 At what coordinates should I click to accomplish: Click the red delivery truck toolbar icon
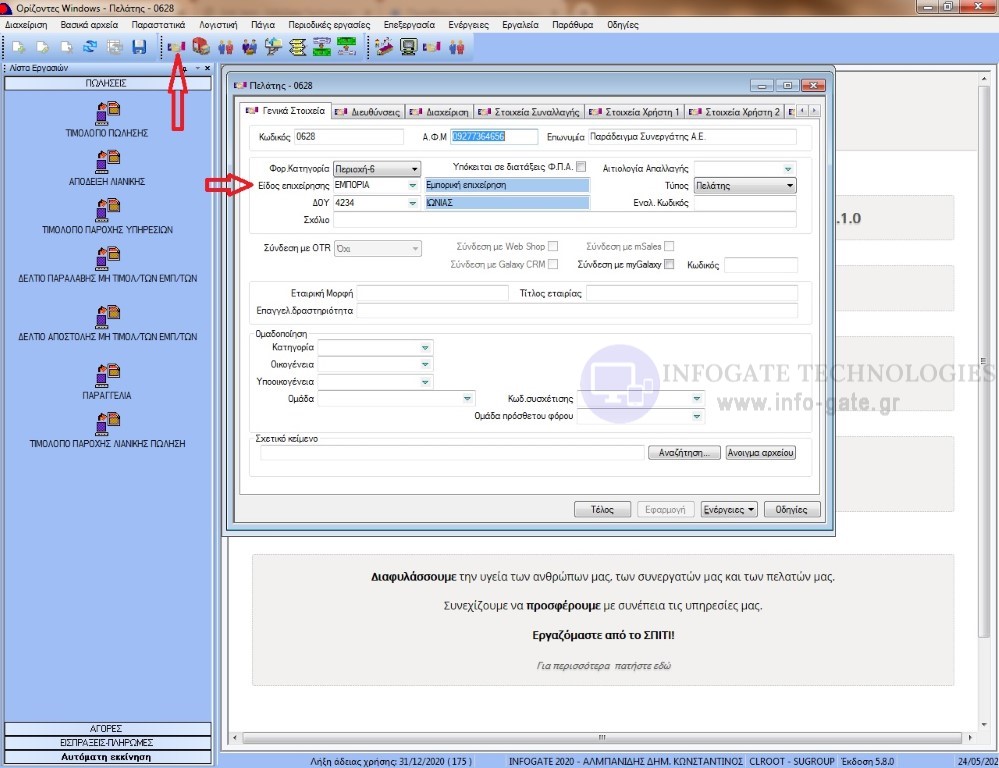(200, 46)
